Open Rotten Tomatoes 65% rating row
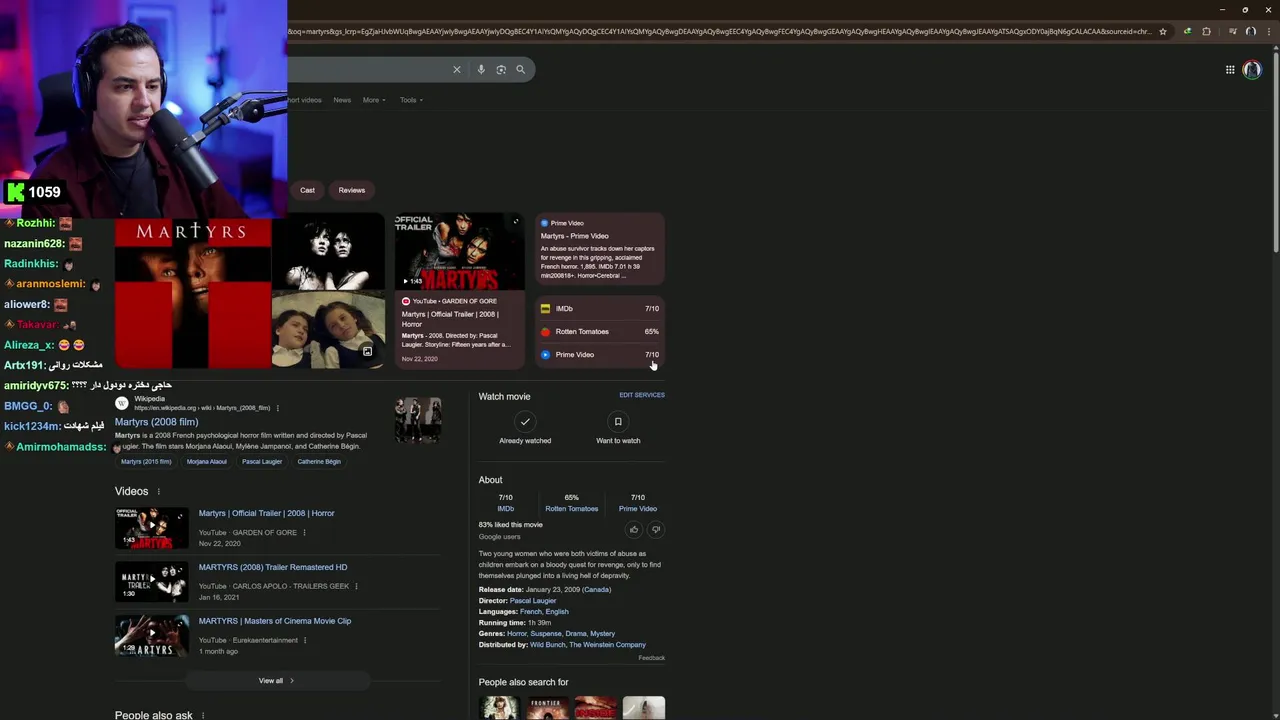This screenshot has width=1280, height=720. [600, 332]
